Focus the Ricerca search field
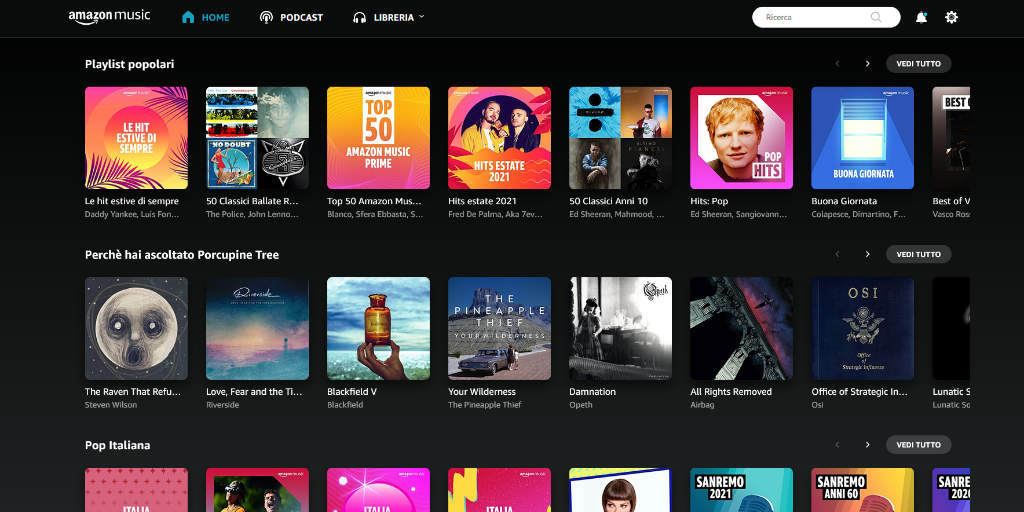Image resolution: width=1024 pixels, height=512 pixels. tap(826, 17)
